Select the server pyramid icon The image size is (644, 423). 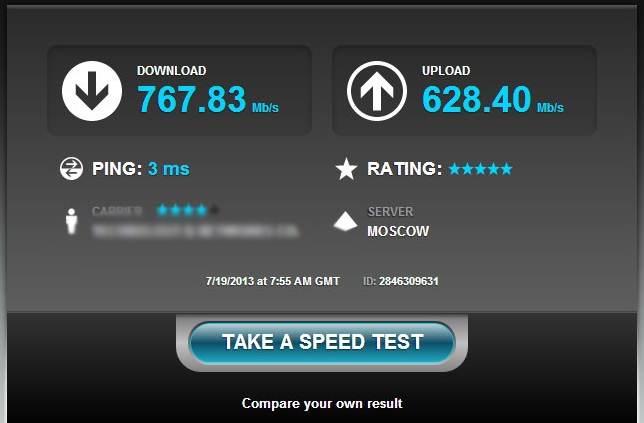click(345, 221)
